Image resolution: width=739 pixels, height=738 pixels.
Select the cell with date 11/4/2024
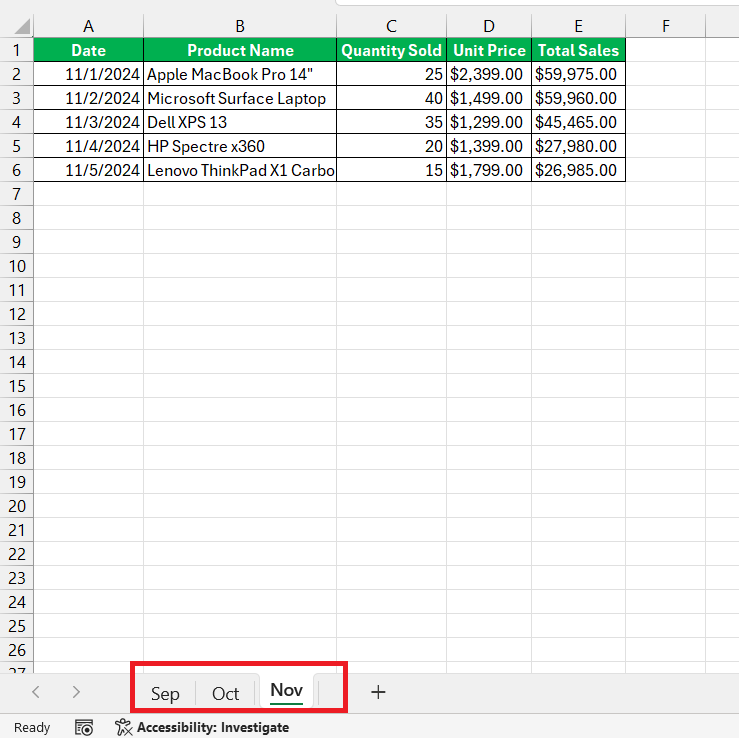89,146
